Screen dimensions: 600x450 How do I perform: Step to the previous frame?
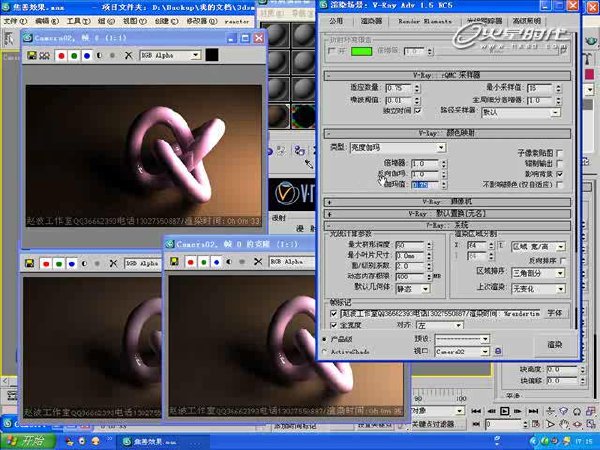click(491, 411)
